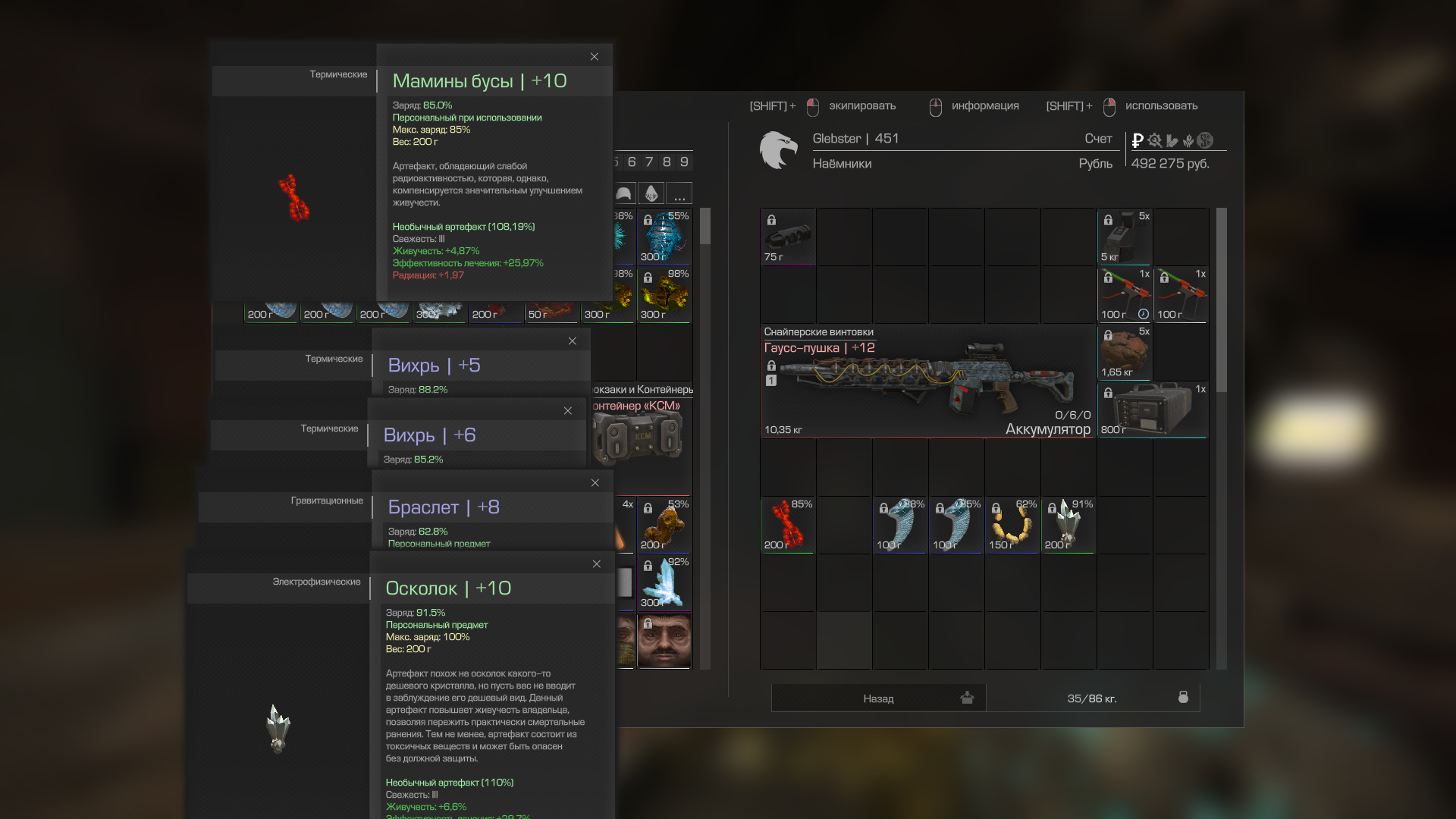
Task: Select the claw artifact with 88% charge
Action: click(900, 526)
